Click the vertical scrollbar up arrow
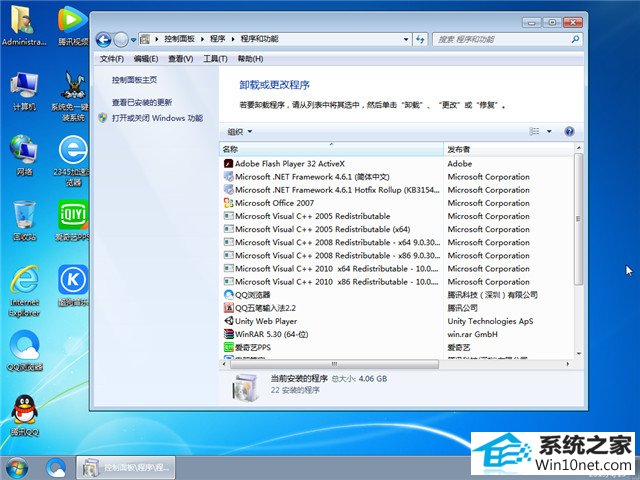Image resolution: width=640 pixels, height=480 pixels. [578, 147]
